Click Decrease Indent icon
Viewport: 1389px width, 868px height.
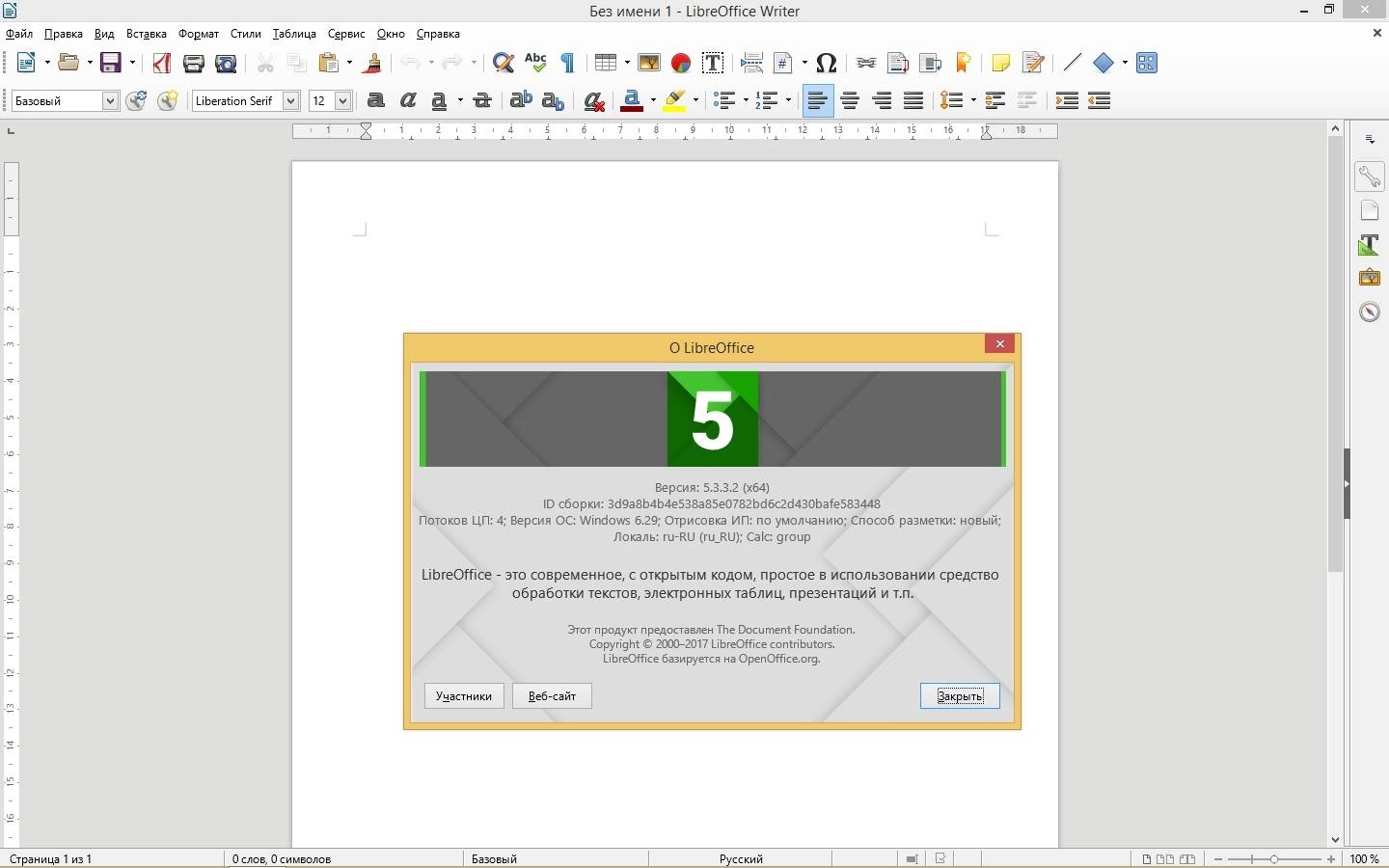click(x=1099, y=100)
